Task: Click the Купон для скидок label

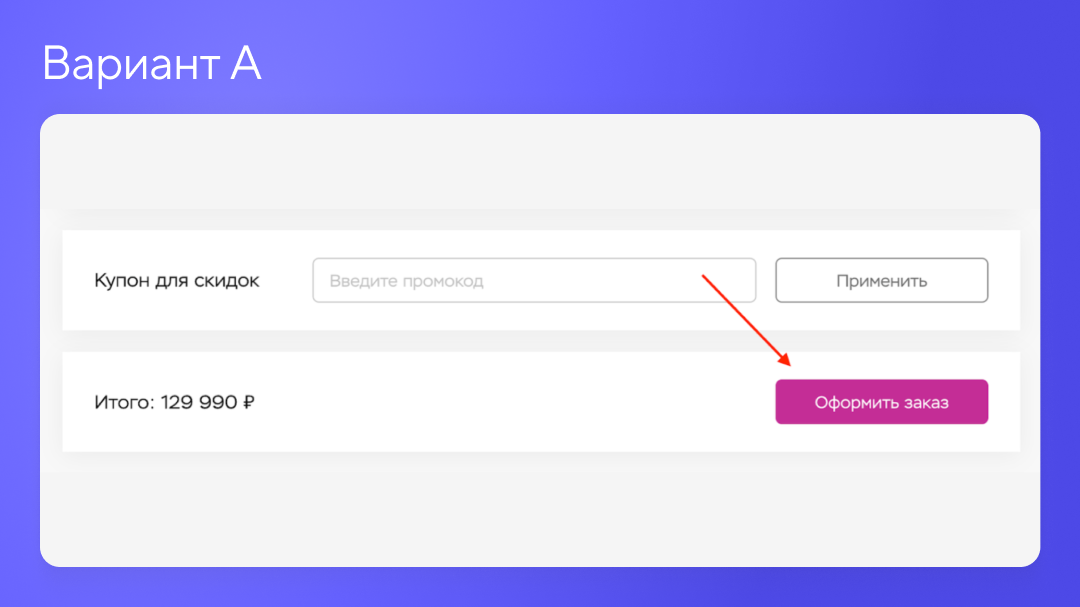Action: coord(177,281)
